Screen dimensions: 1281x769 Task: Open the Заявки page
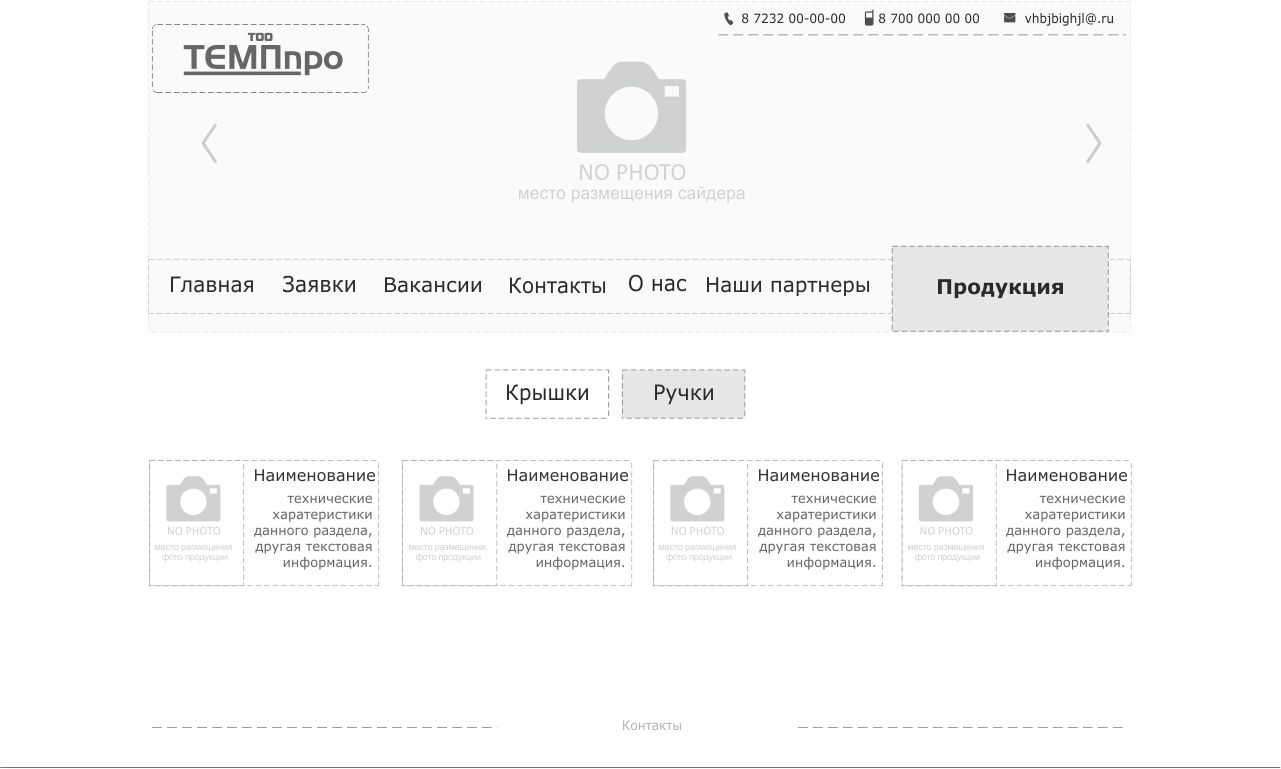coord(319,285)
